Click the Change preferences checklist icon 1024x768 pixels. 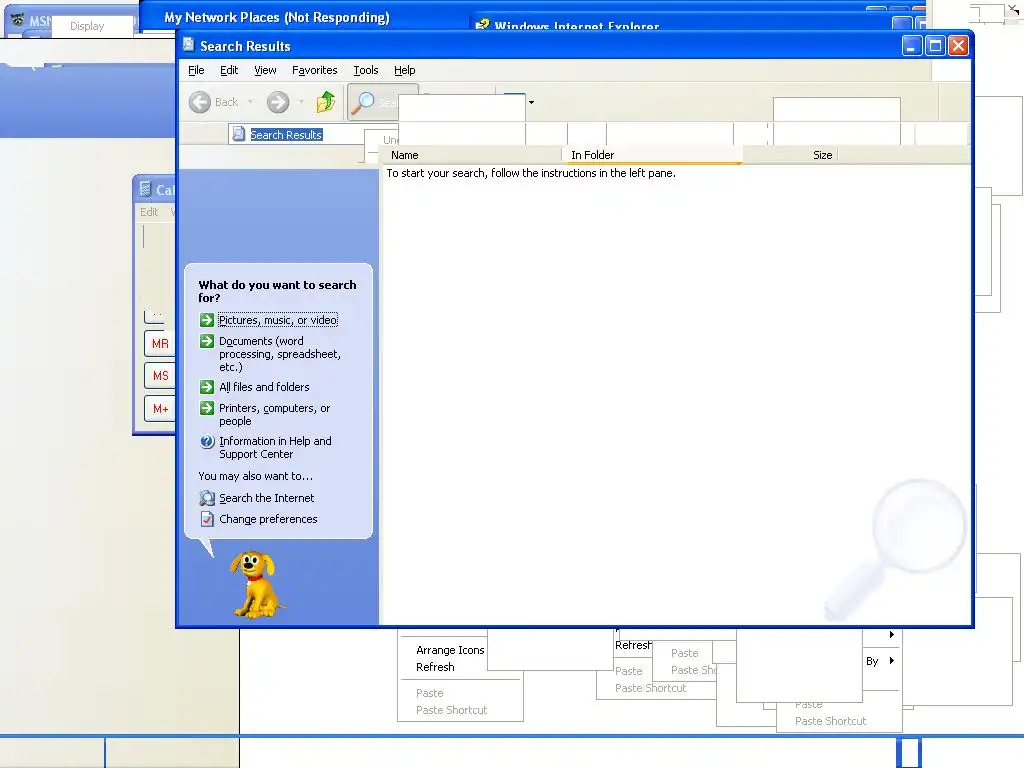pos(207,519)
